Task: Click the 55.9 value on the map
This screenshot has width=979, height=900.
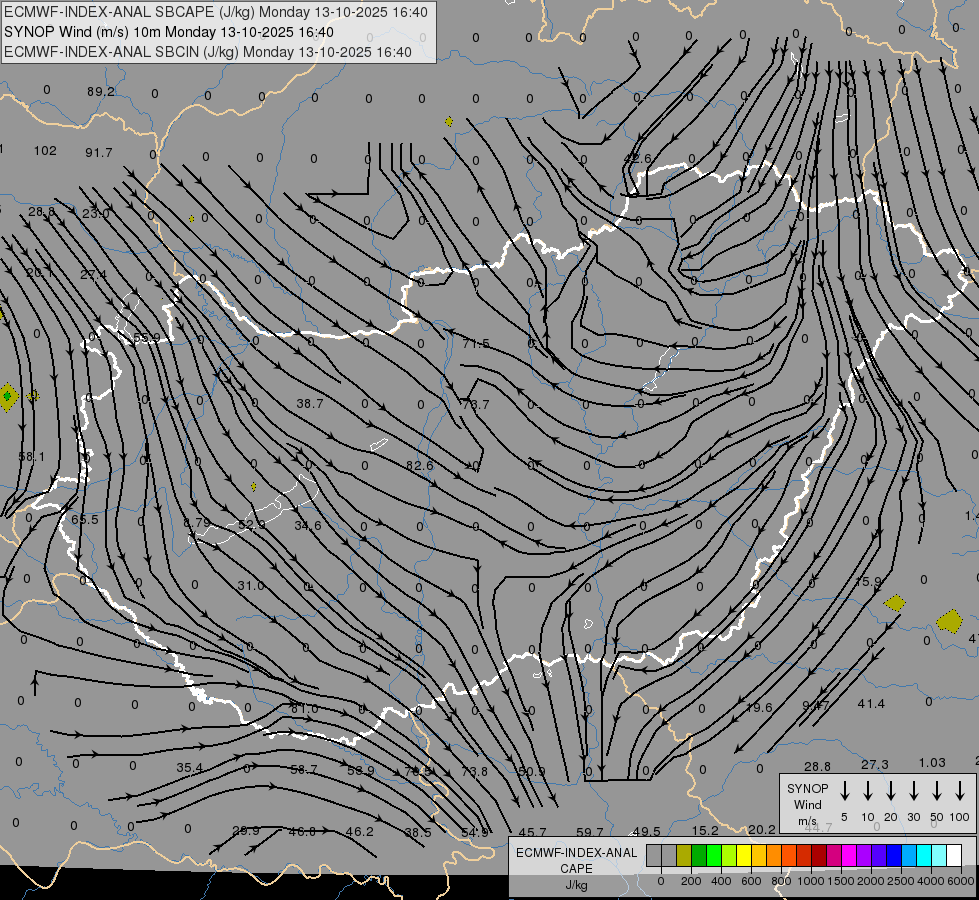Action: click(x=147, y=338)
